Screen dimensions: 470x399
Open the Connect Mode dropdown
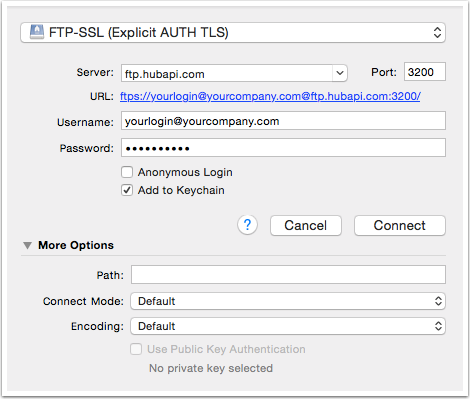[x=288, y=301]
